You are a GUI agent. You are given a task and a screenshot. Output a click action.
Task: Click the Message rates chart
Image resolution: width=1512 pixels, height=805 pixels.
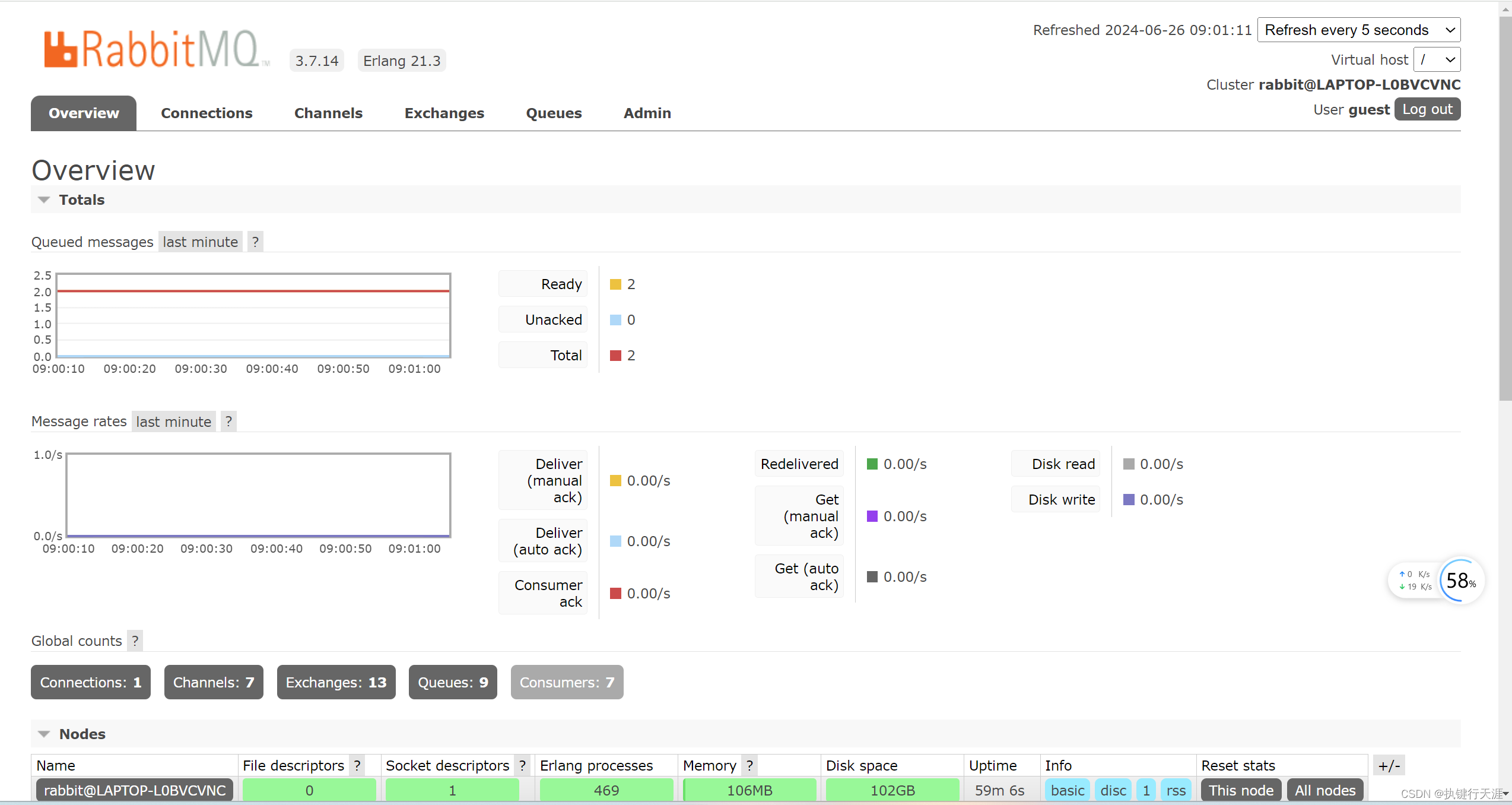(258, 495)
